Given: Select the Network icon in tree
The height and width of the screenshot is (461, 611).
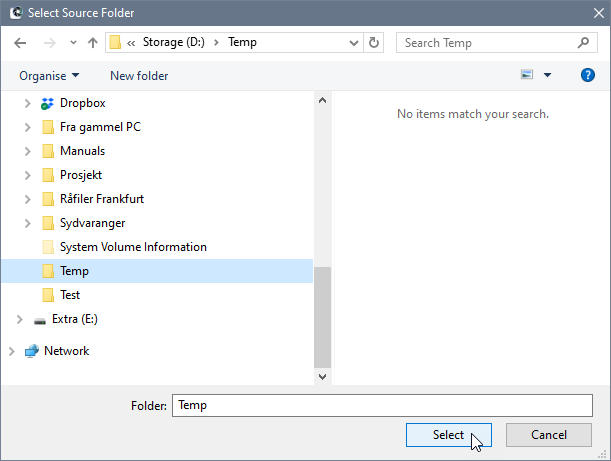Looking at the screenshot, I should 31,351.
